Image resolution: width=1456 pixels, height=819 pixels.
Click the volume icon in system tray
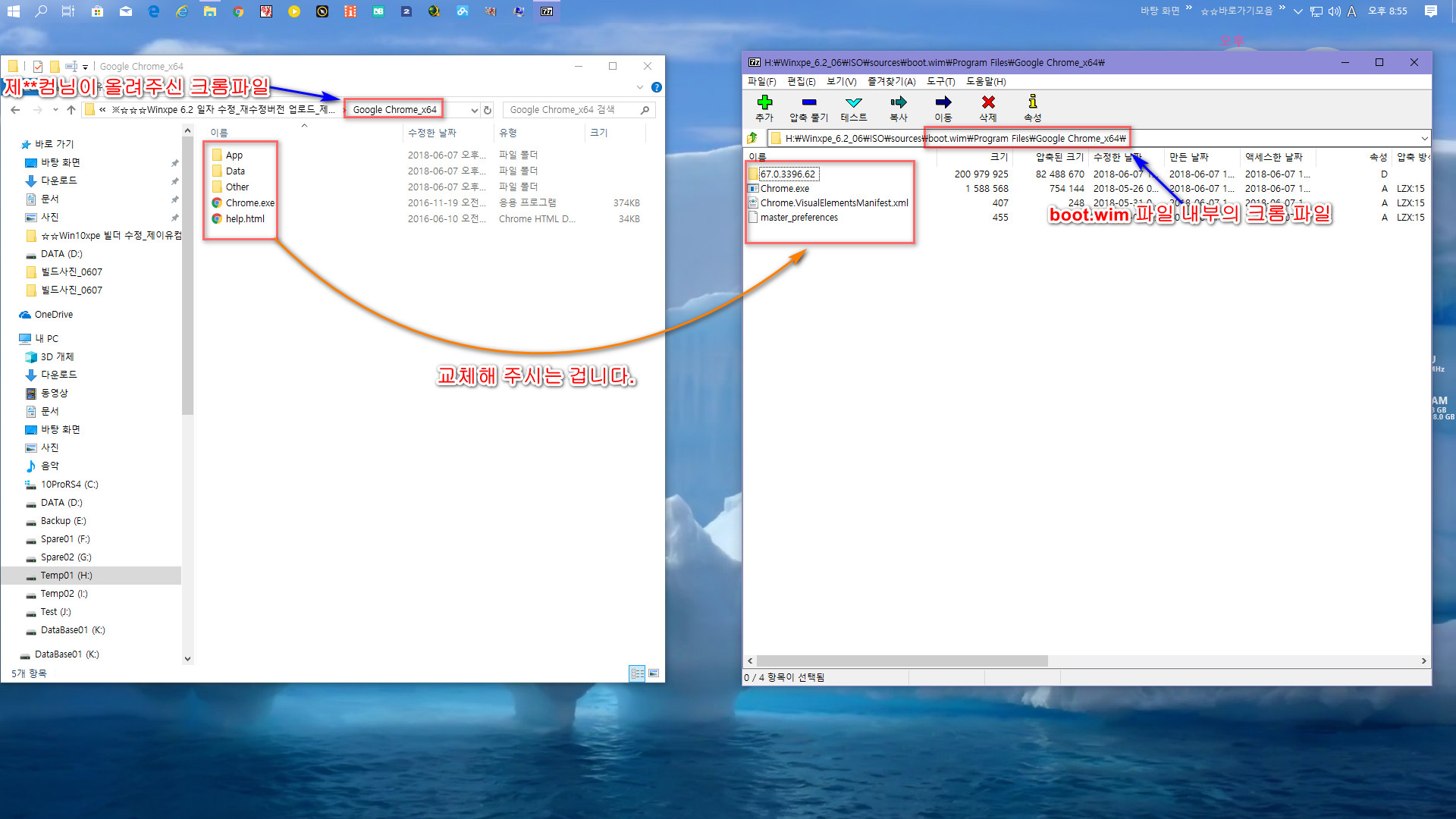point(1334,11)
